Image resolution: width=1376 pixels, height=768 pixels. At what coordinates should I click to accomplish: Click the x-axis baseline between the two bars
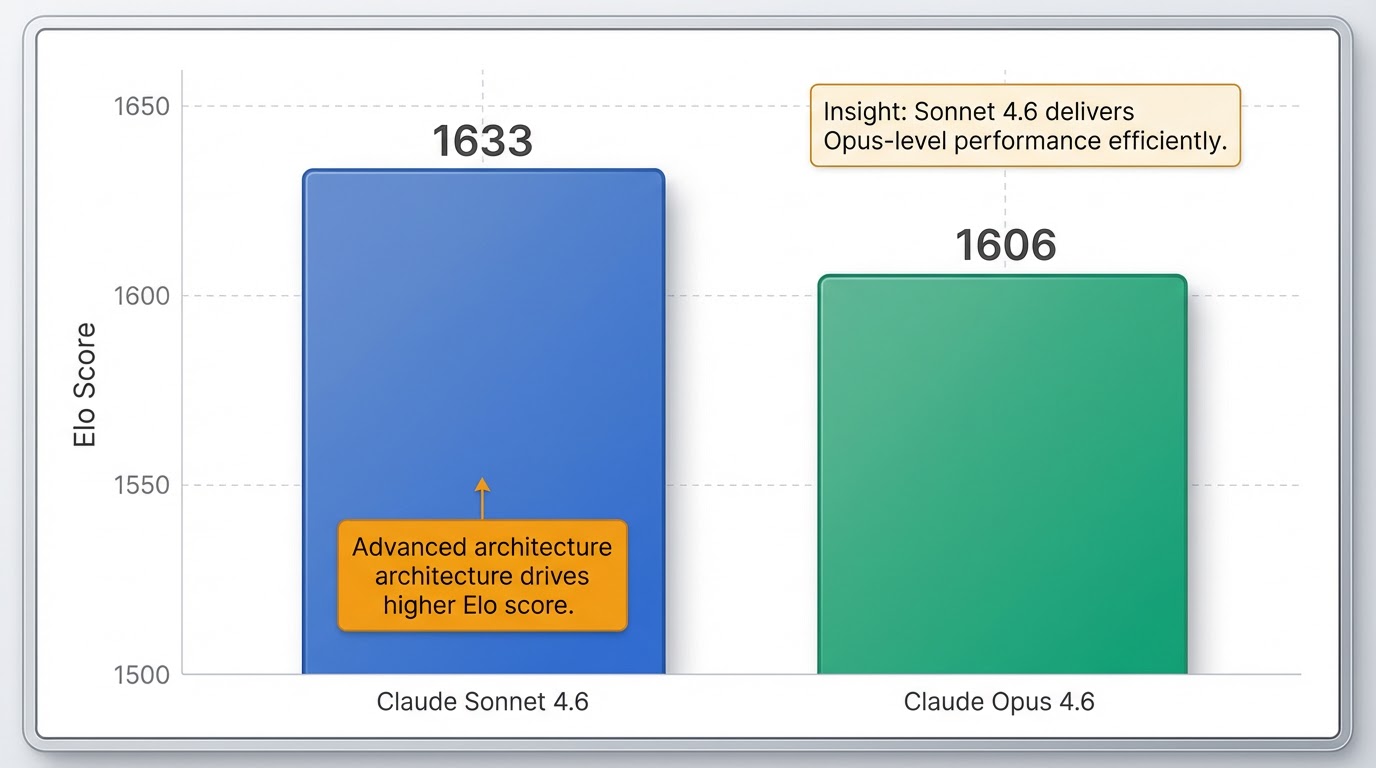[741, 675]
